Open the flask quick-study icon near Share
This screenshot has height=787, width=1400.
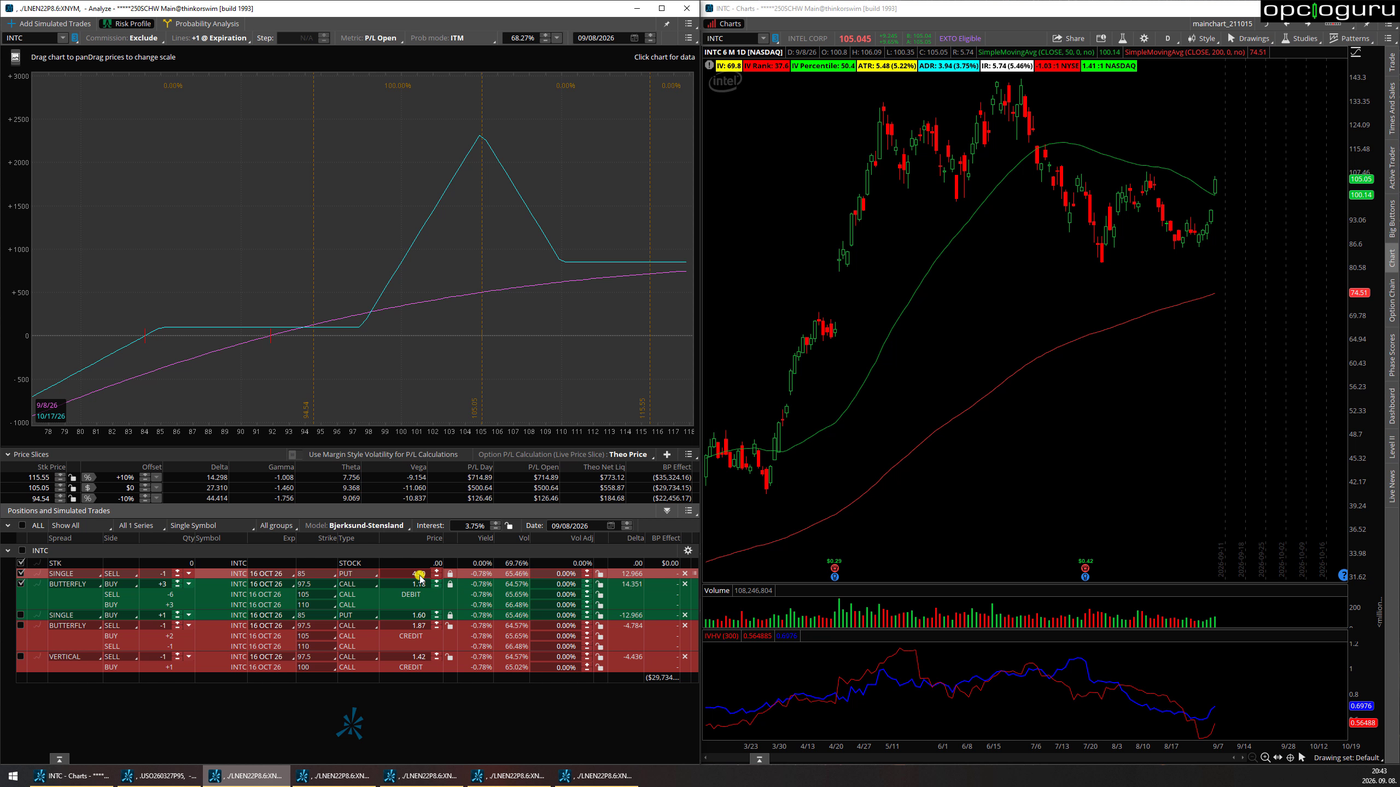click(1122, 38)
